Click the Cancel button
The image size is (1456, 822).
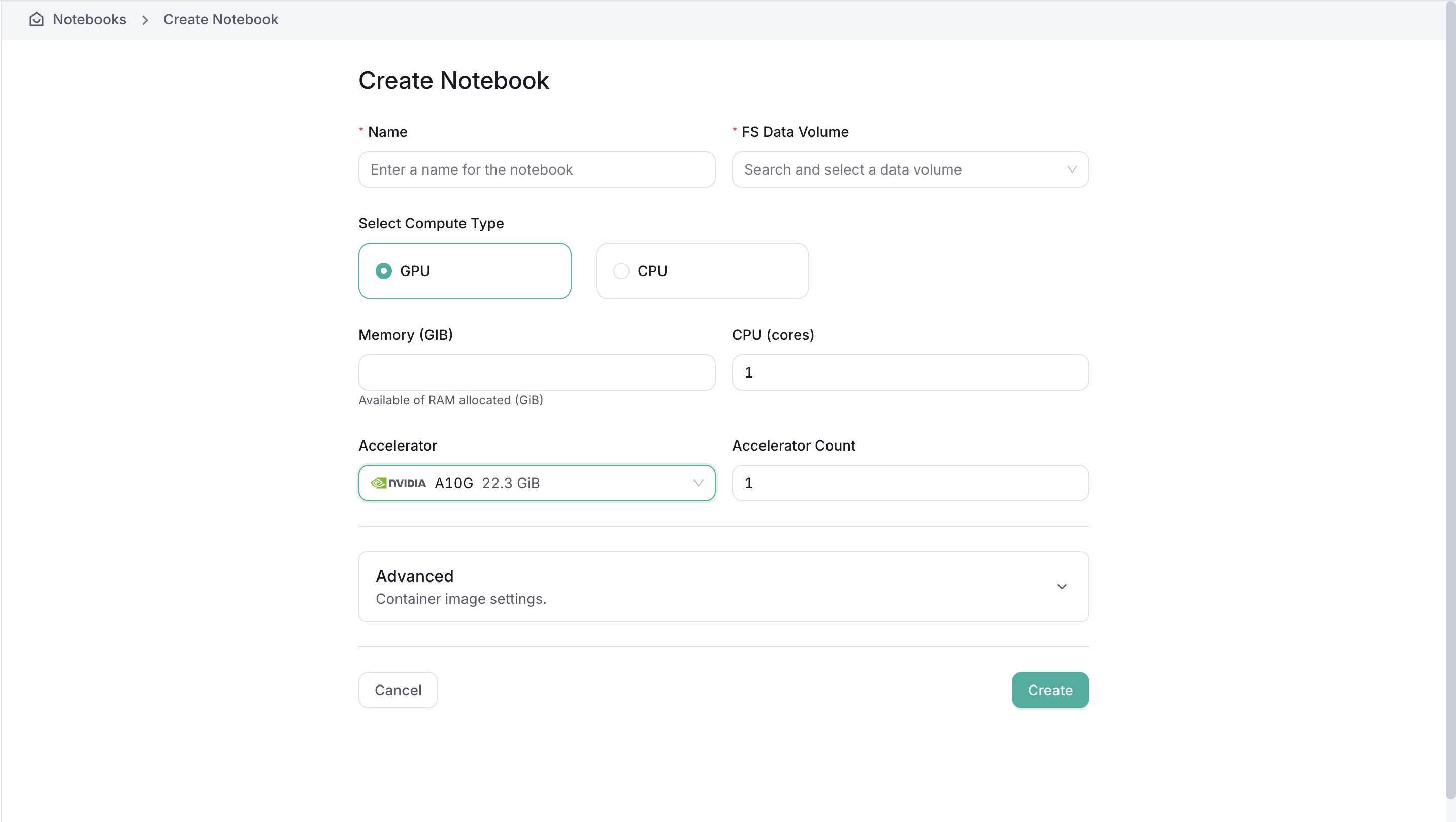point(398,690)
